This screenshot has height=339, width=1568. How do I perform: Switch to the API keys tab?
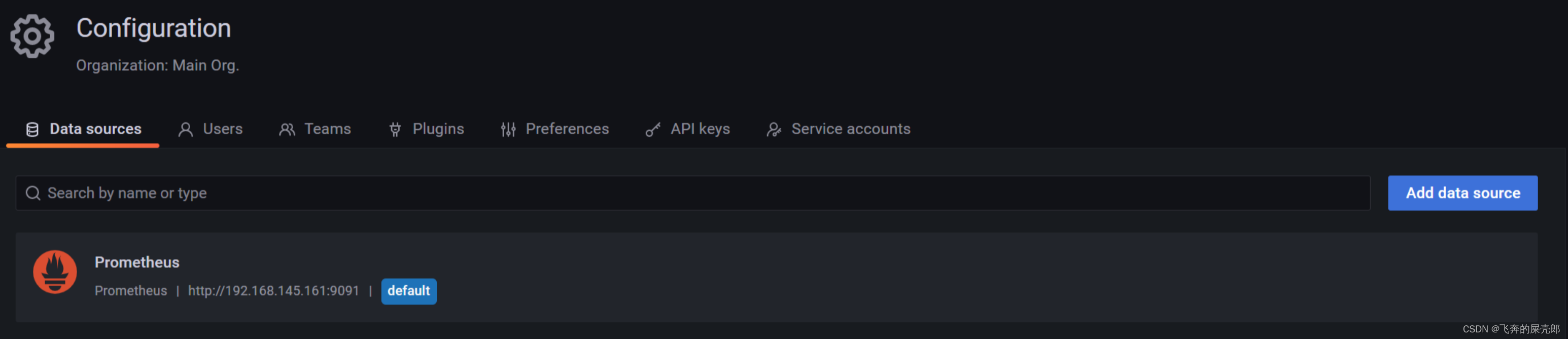click(x=688, y=129)
